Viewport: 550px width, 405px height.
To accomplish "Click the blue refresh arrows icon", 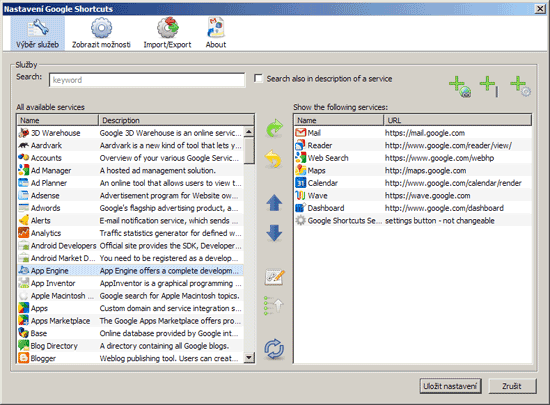I will click(x=274, y=349).
